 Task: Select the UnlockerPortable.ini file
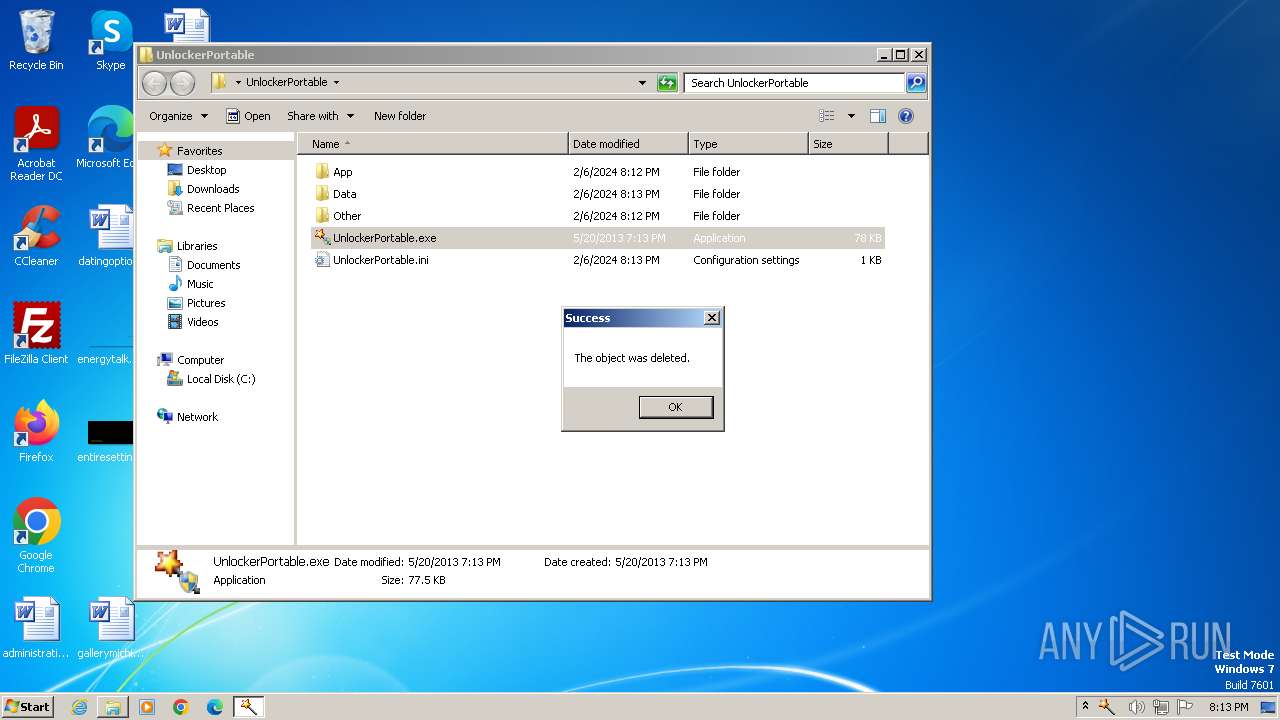pyautogui.click(x=598, y=260)
